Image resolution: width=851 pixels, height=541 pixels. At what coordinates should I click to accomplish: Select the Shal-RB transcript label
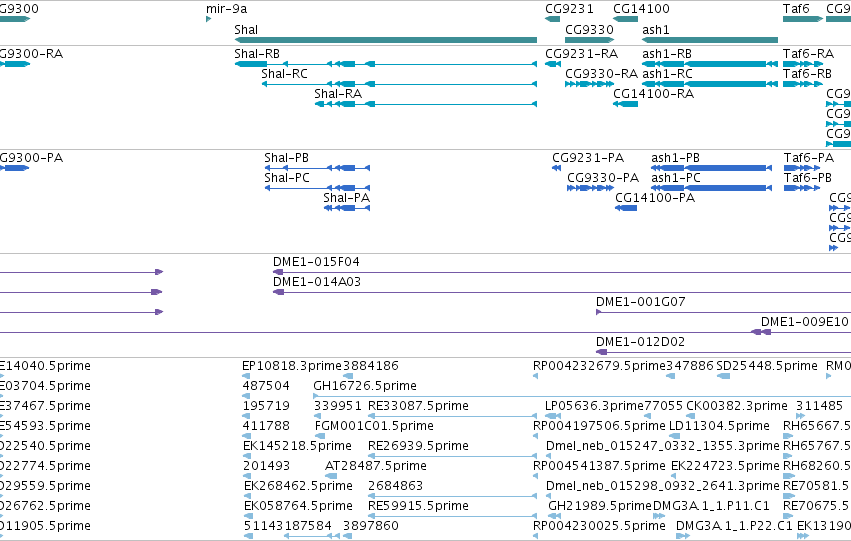(257, 54)
